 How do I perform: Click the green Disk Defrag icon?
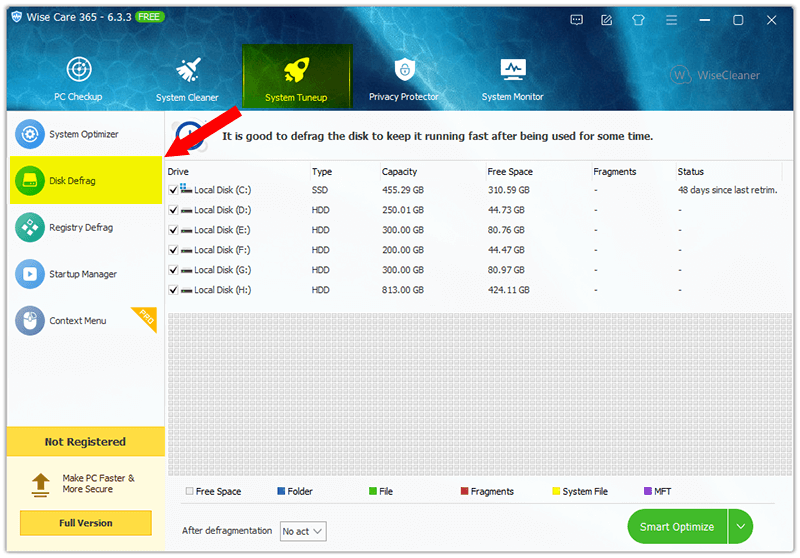[x=30, y=181]
